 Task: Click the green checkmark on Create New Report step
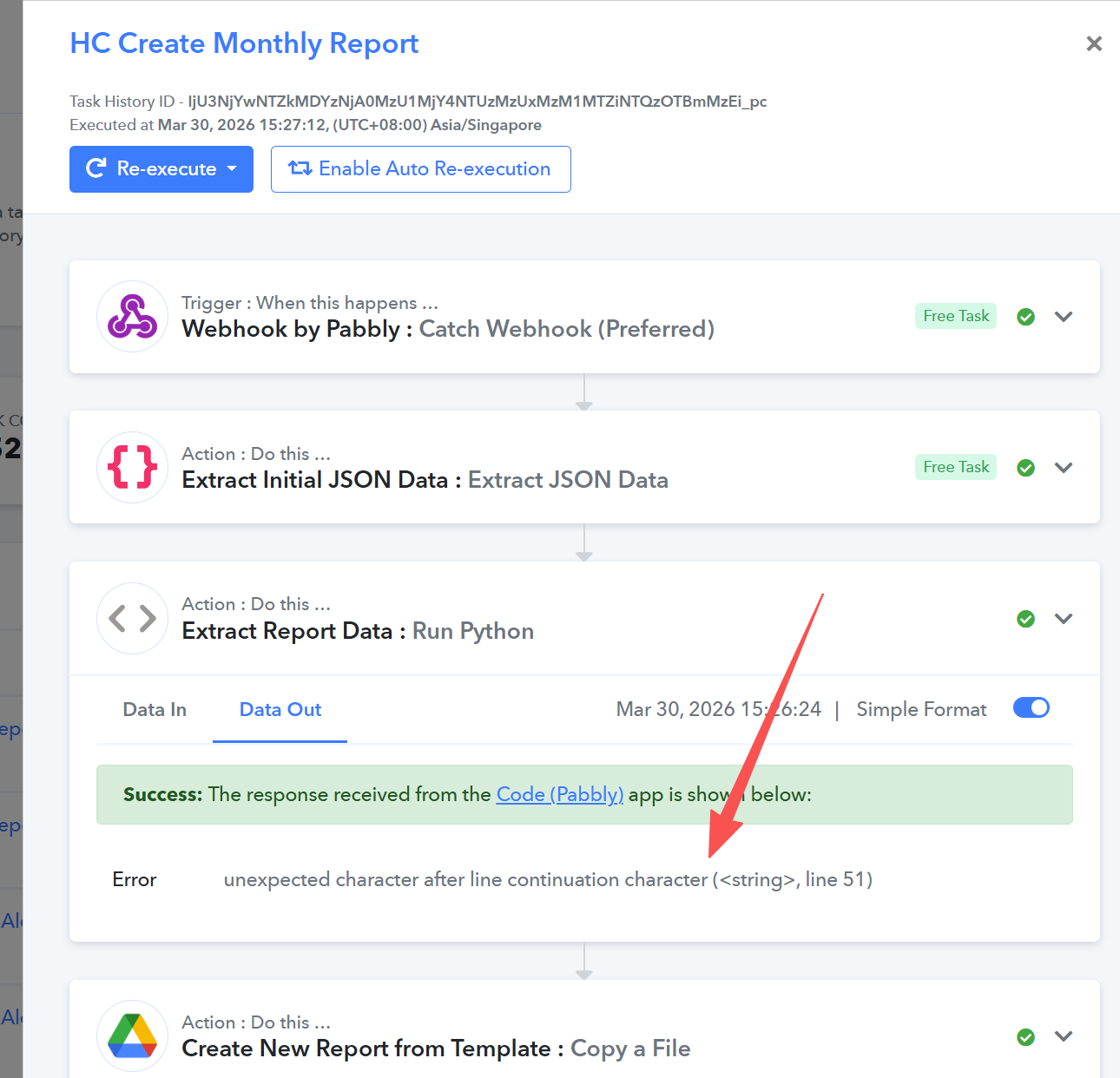[1025, 1037]
